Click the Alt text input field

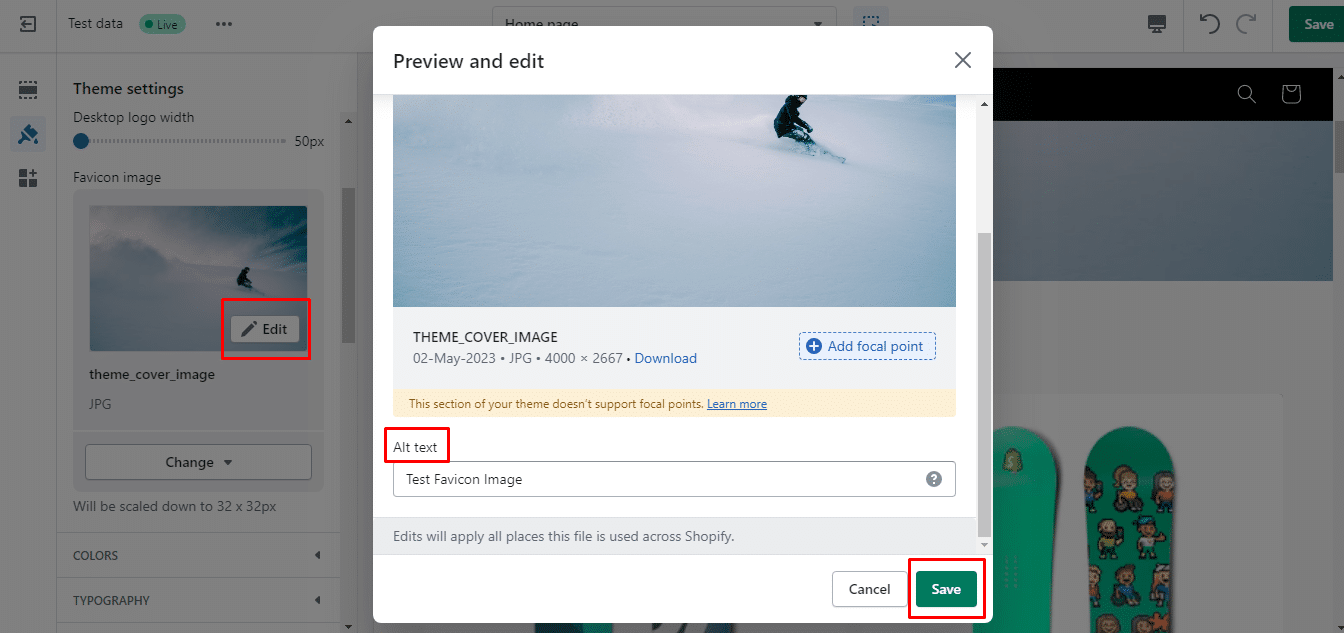coord(660,479)
